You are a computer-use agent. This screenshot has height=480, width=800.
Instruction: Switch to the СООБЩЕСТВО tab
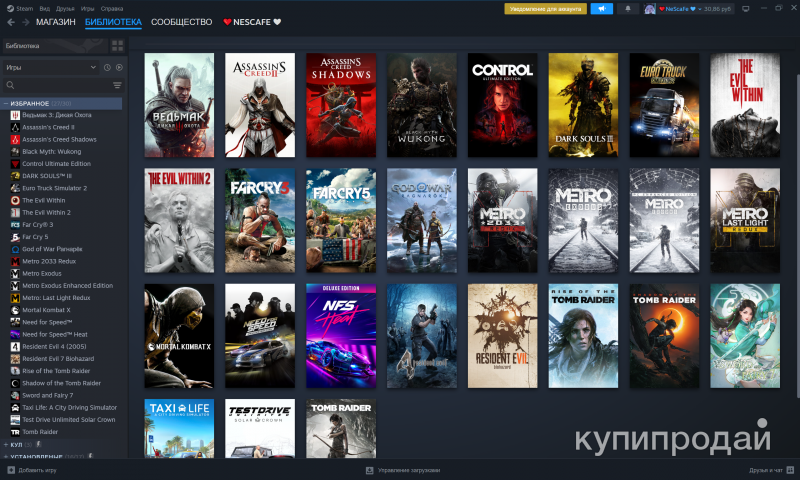[x=182, y=22]
